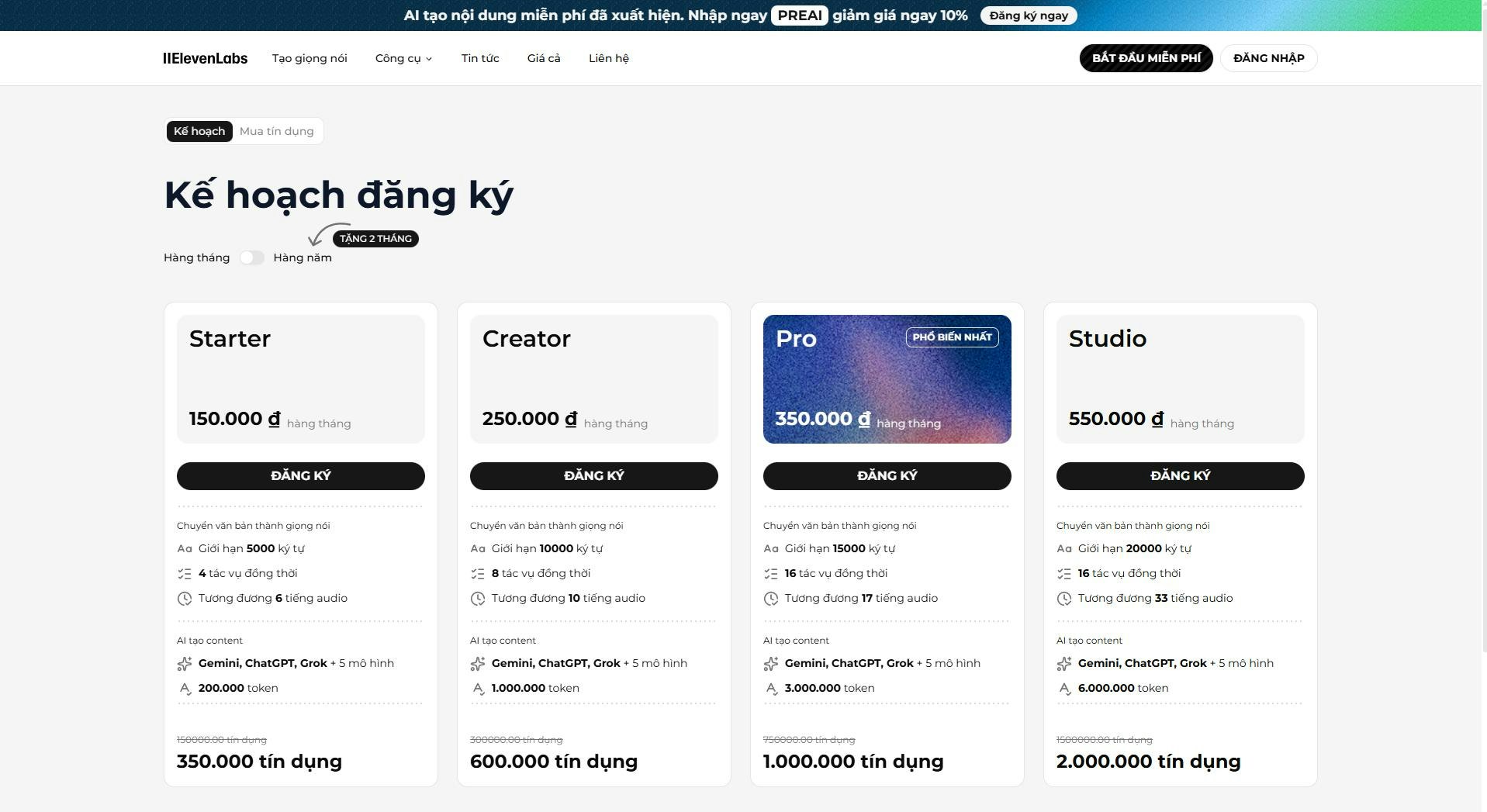Click the Aa character limit icon on Studio plan
Viewport: 1487px width, 812px height.
pos(1063,548)
